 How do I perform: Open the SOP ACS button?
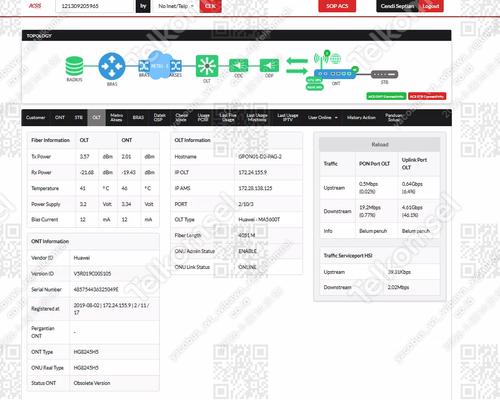tap(337, 6)
